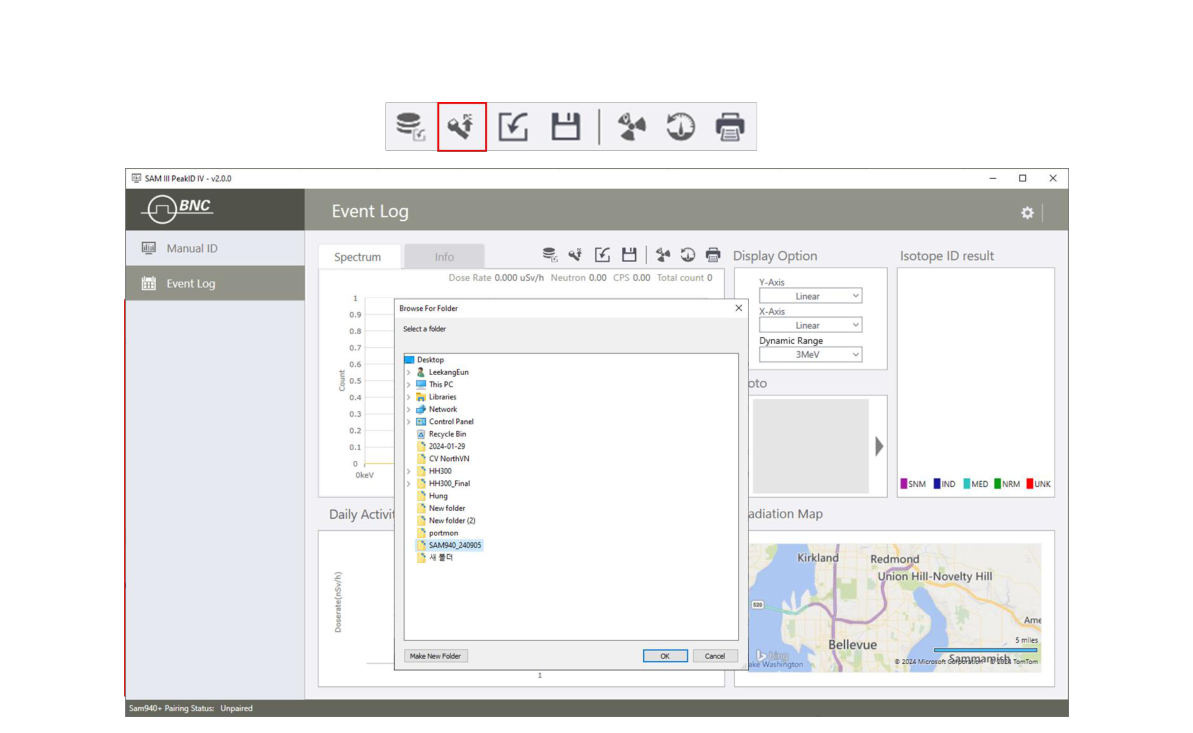Click the Dose Rate 0.000 uSv/h readout

click(496, 278)
